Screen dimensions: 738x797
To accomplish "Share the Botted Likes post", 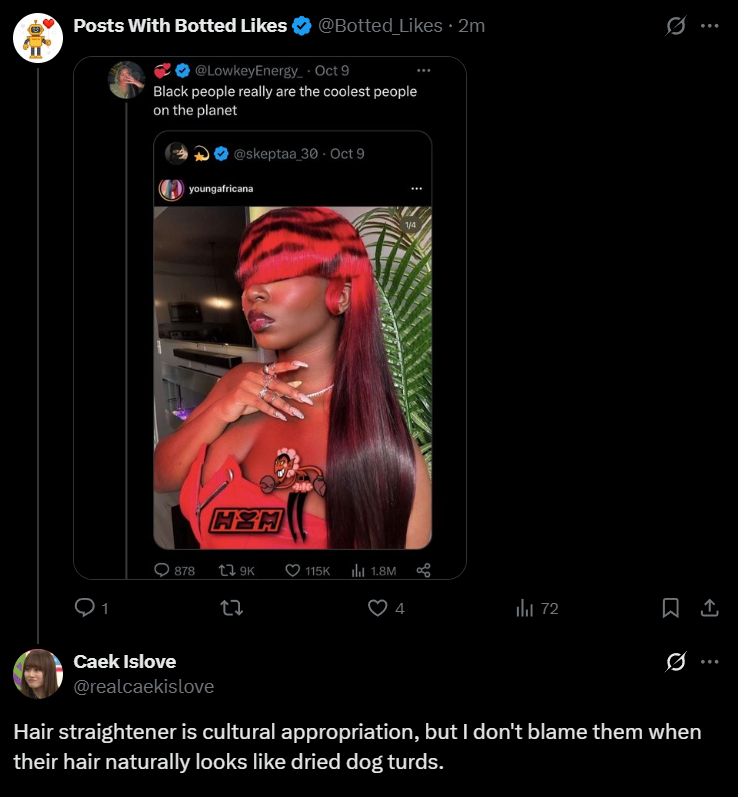I will pos(708,608).
